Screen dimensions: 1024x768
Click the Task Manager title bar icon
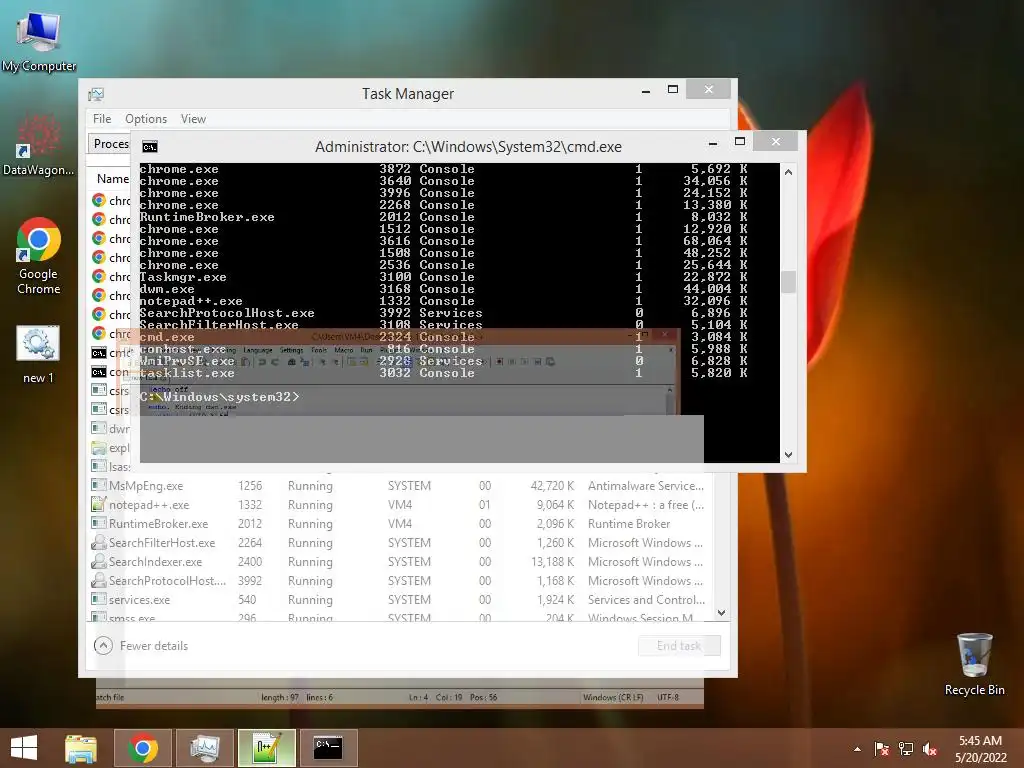pos(96,94)
